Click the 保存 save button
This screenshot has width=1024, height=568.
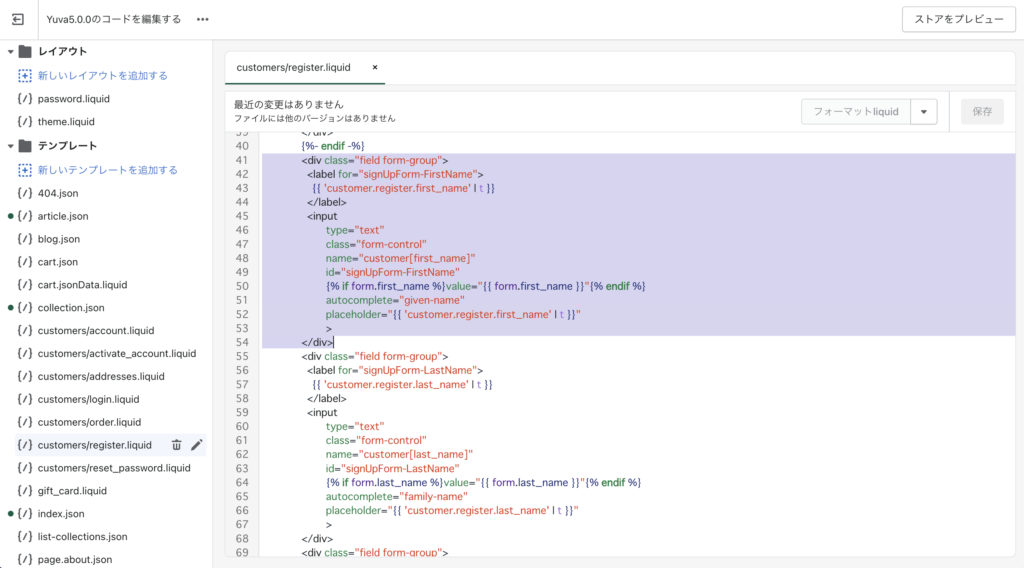pyautogui.click(x=982, y=112)
